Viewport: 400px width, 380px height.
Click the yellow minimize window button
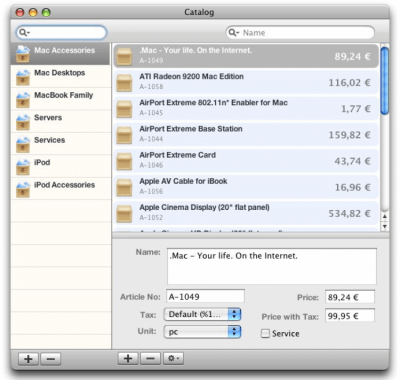tap(33, 13)
